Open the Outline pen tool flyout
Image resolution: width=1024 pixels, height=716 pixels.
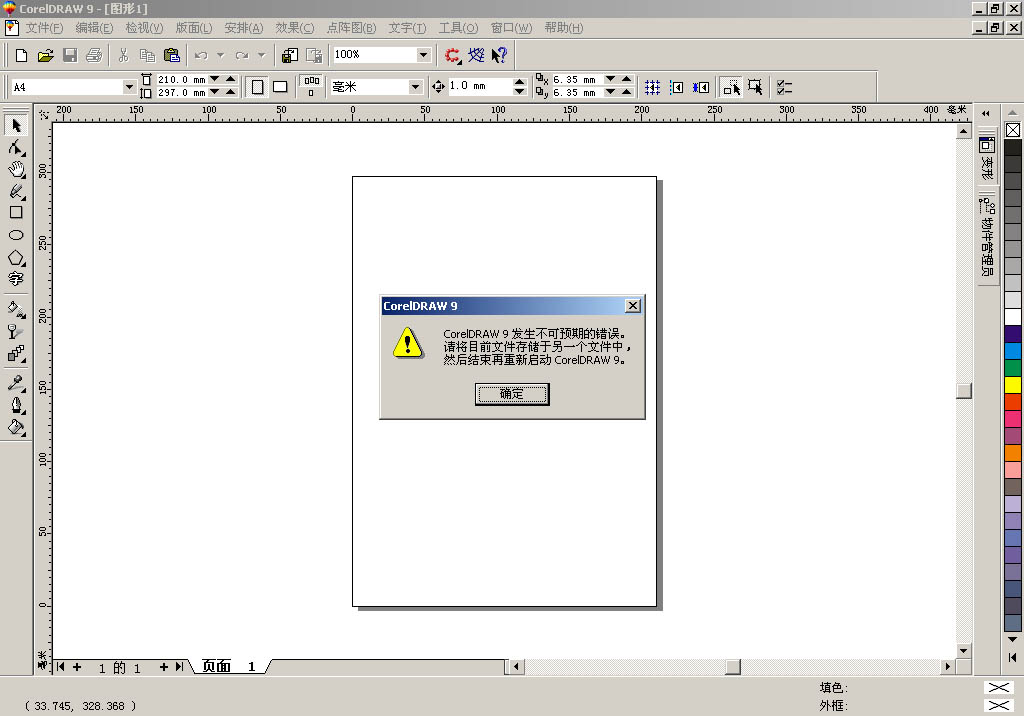pyautogui.click(x=16, y=405)
